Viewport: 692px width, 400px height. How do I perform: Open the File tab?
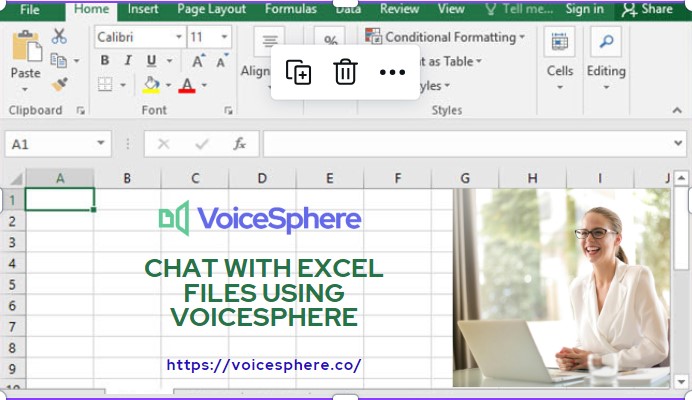pyautogui.click(x=30, y=10)
